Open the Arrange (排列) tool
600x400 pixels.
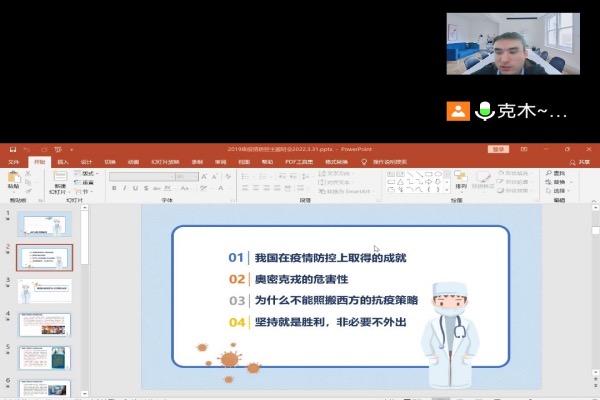[461, 178]
